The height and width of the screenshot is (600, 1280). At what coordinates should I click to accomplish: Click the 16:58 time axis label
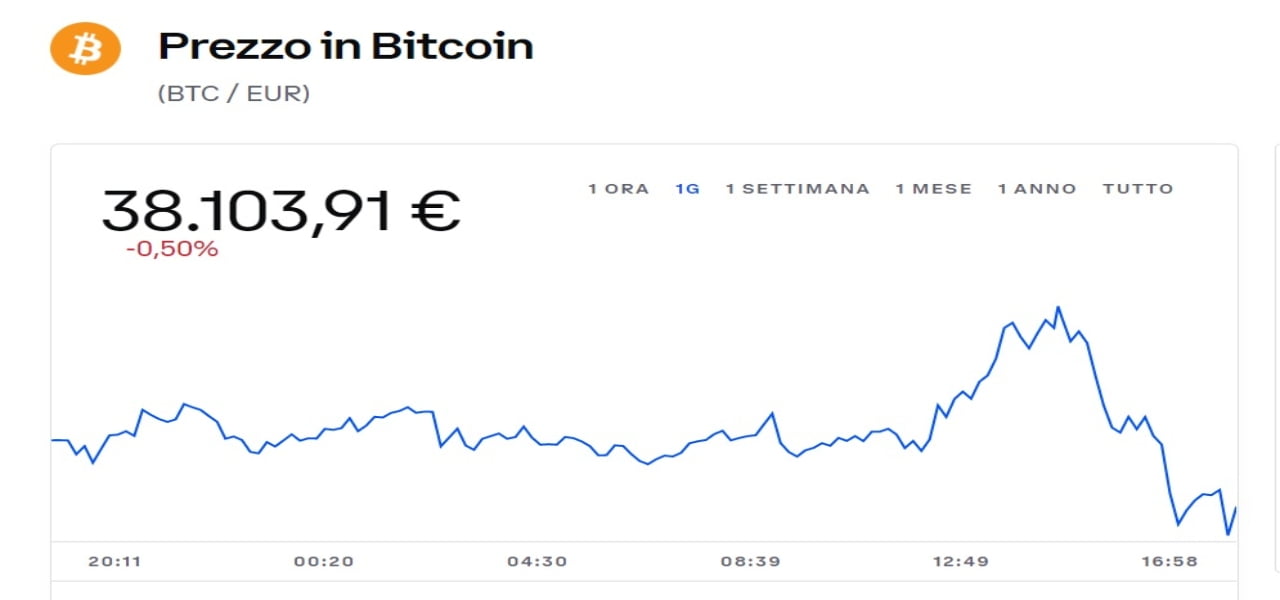tap(1169, 562)
